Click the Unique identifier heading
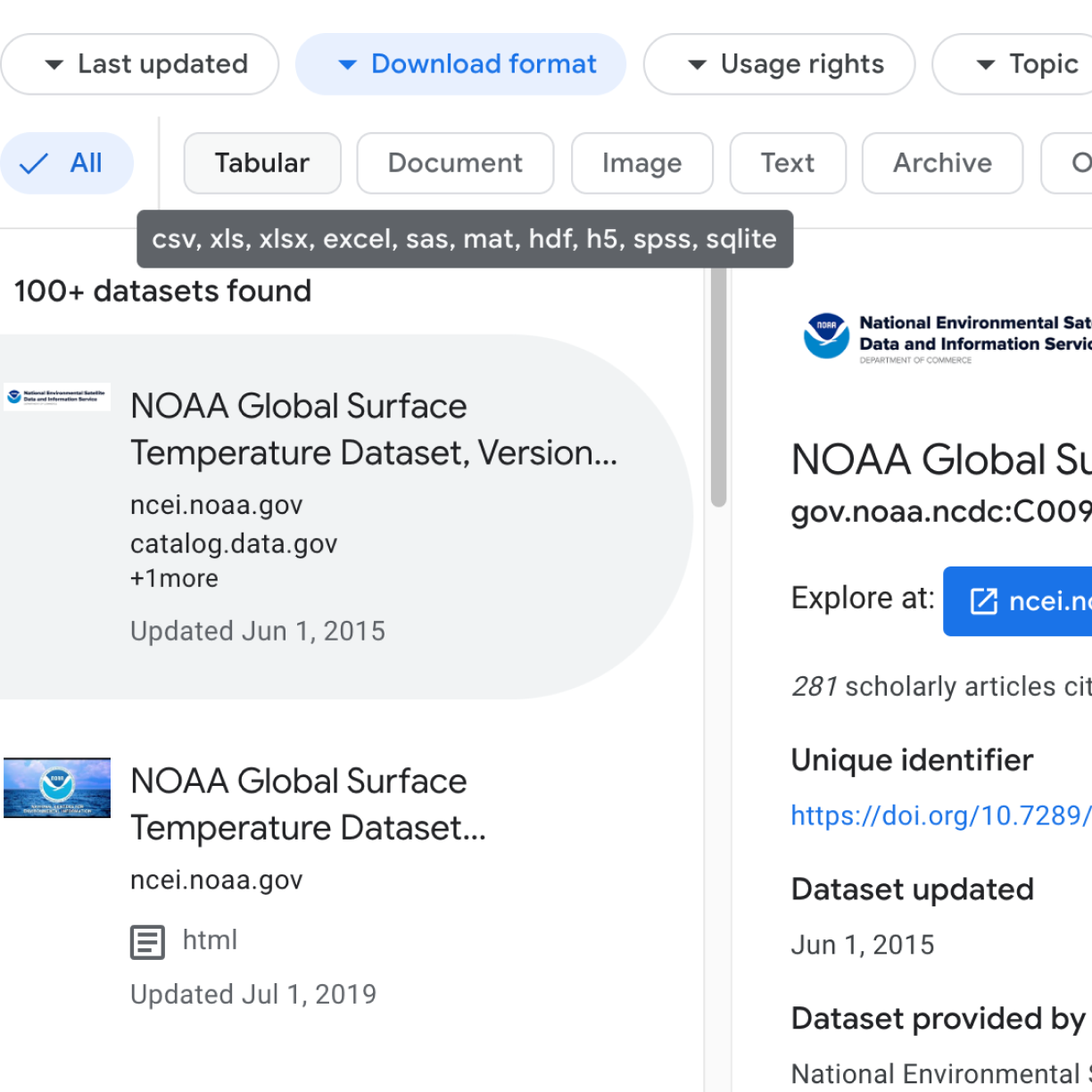 912,760
